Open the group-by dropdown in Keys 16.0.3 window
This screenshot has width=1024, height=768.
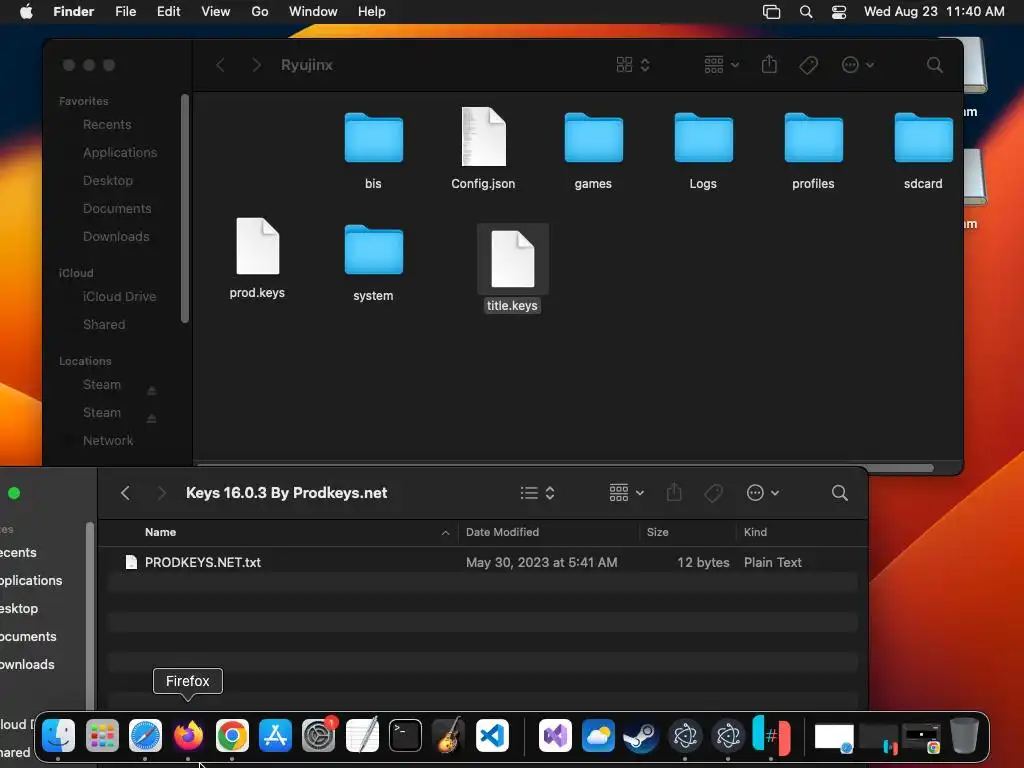[626, 493]
